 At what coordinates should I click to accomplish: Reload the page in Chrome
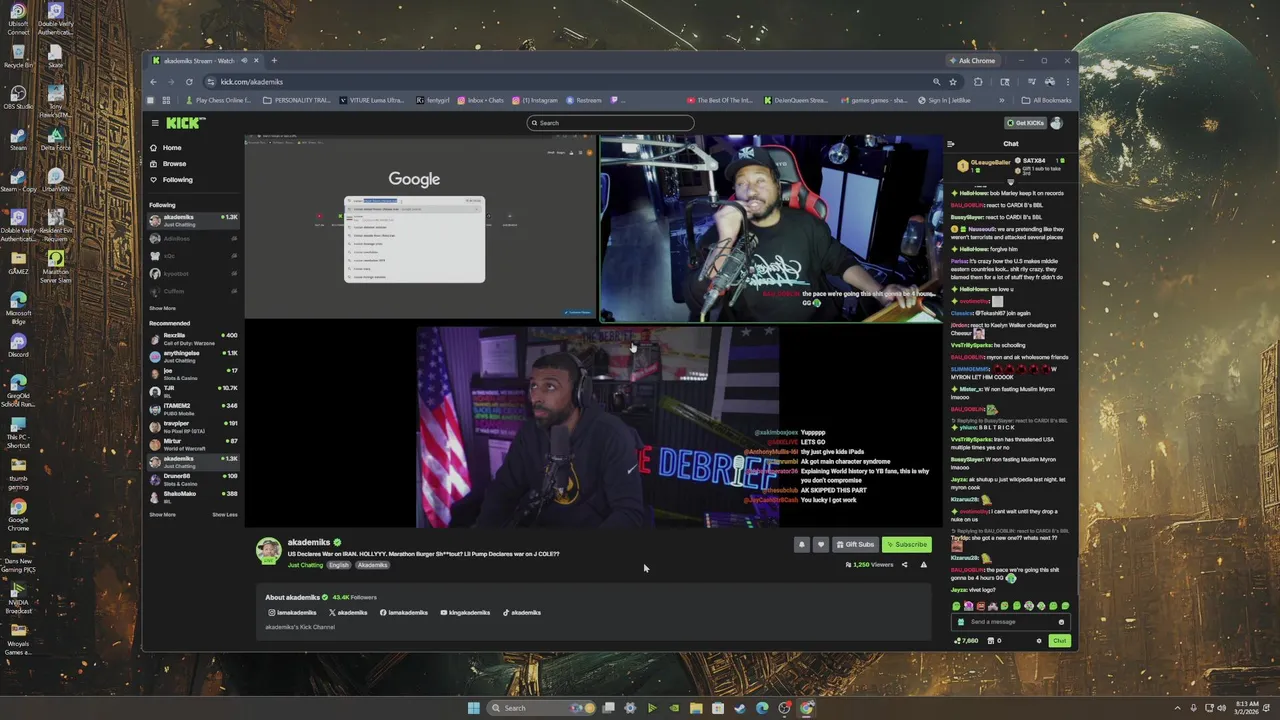pos(189,82)
